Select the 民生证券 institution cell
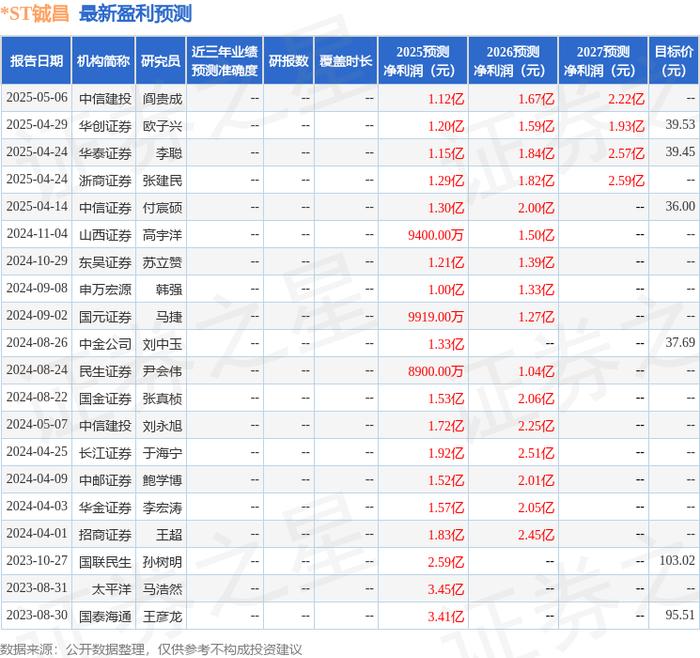The width and height of the screenshot is (700, 658). click(x=105, y=371)
